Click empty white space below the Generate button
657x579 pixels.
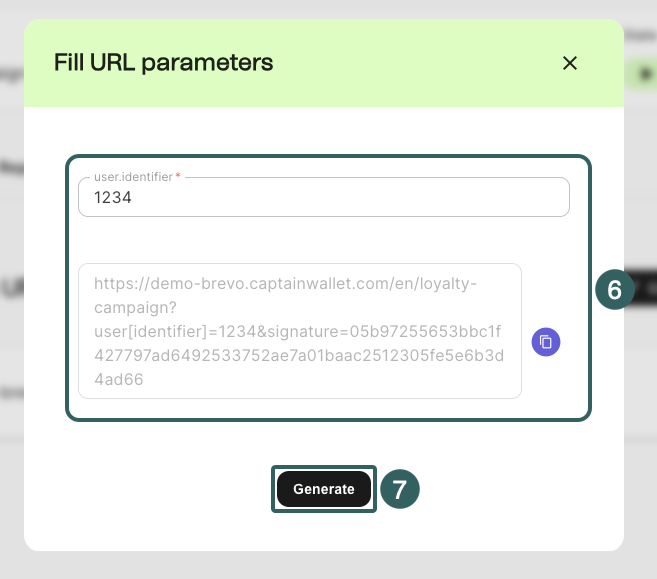324,530
